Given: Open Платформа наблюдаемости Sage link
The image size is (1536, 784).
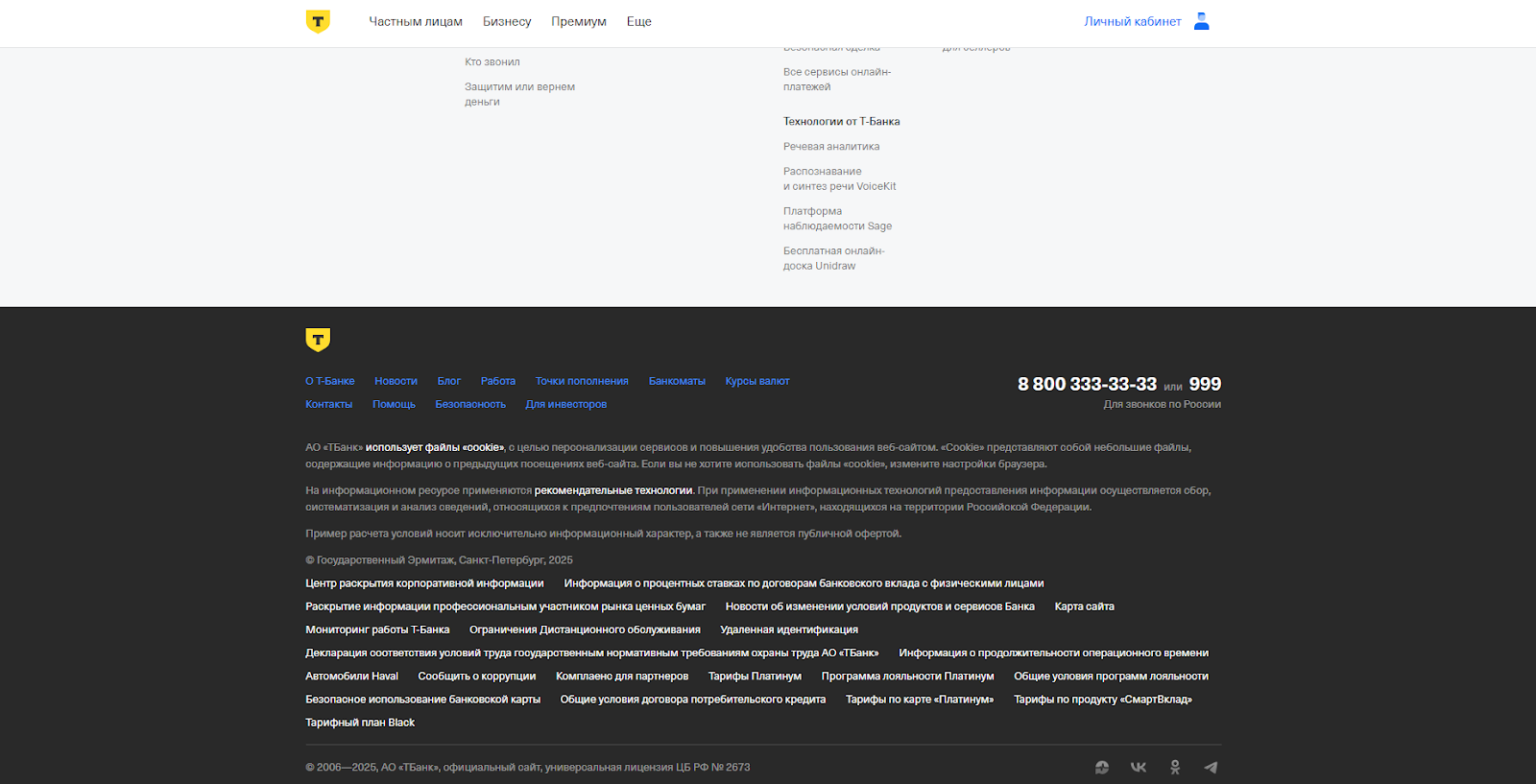Looking at the screenshot, I should [837, 219].
